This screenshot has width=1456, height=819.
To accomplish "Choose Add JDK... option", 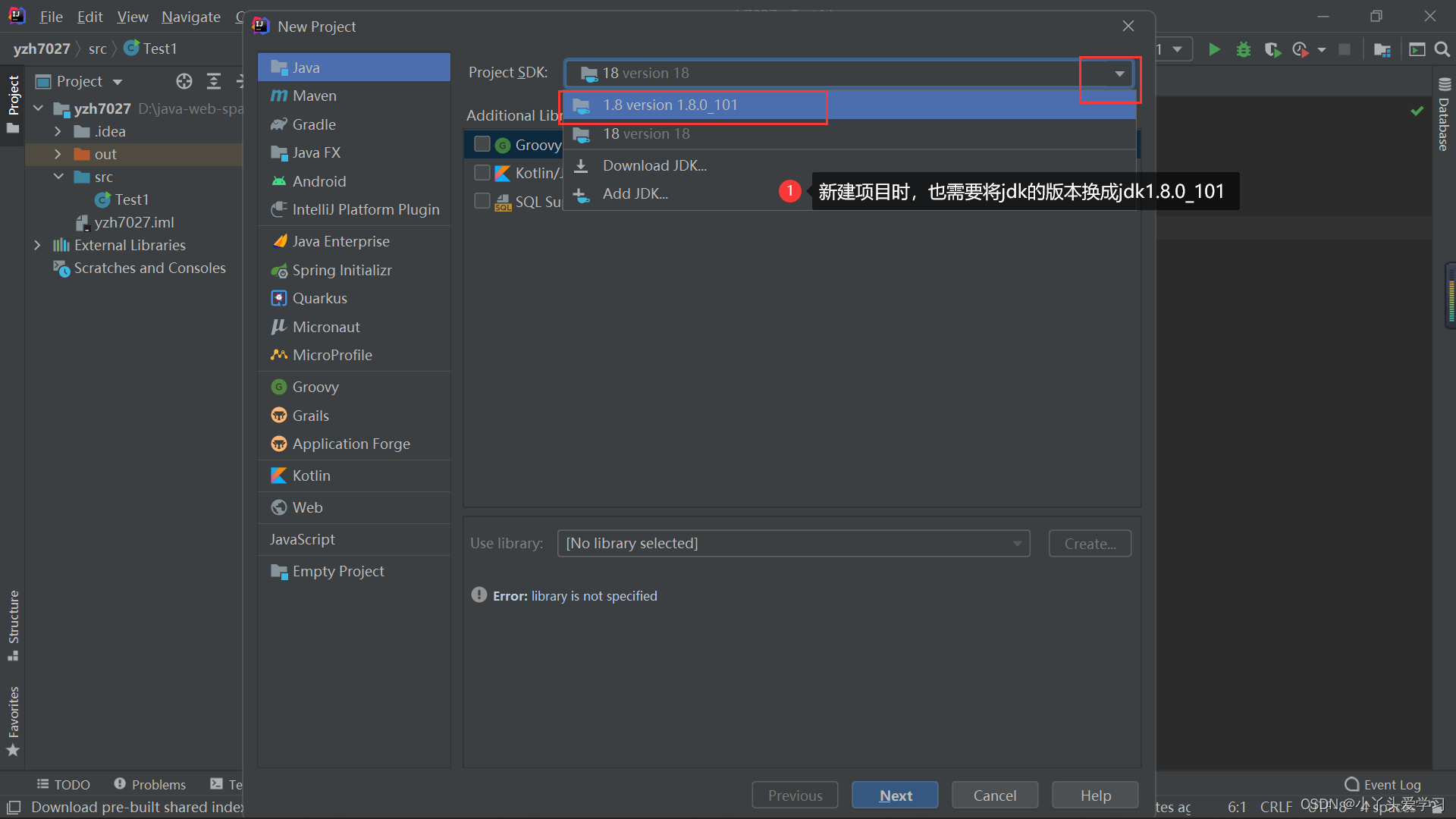I will [849, 193].
